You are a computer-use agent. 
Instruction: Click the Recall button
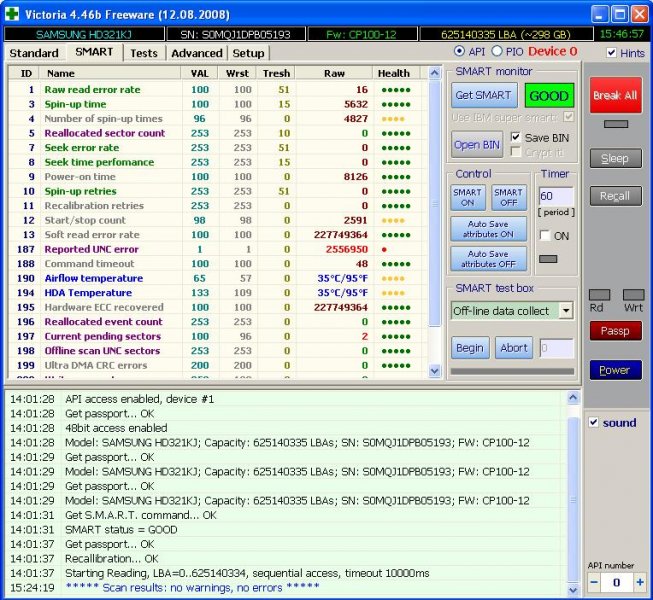tap(615, 196)
